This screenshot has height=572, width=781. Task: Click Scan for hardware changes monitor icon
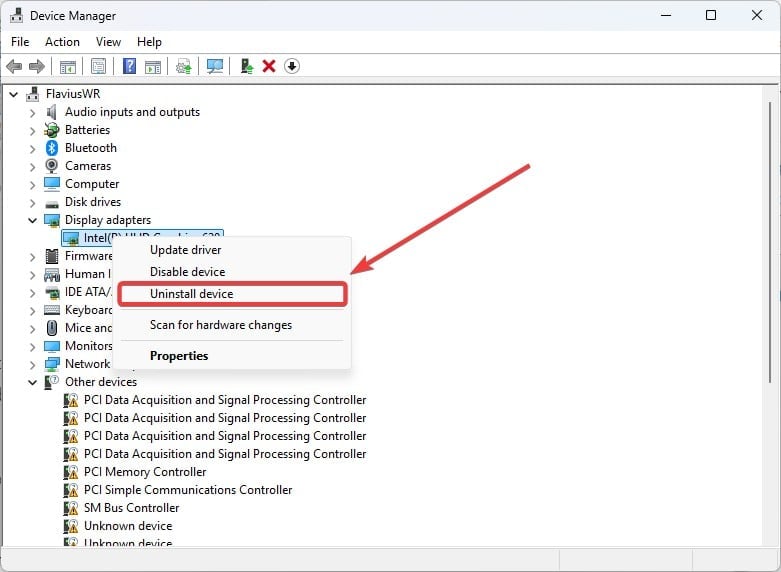[215, 66]
